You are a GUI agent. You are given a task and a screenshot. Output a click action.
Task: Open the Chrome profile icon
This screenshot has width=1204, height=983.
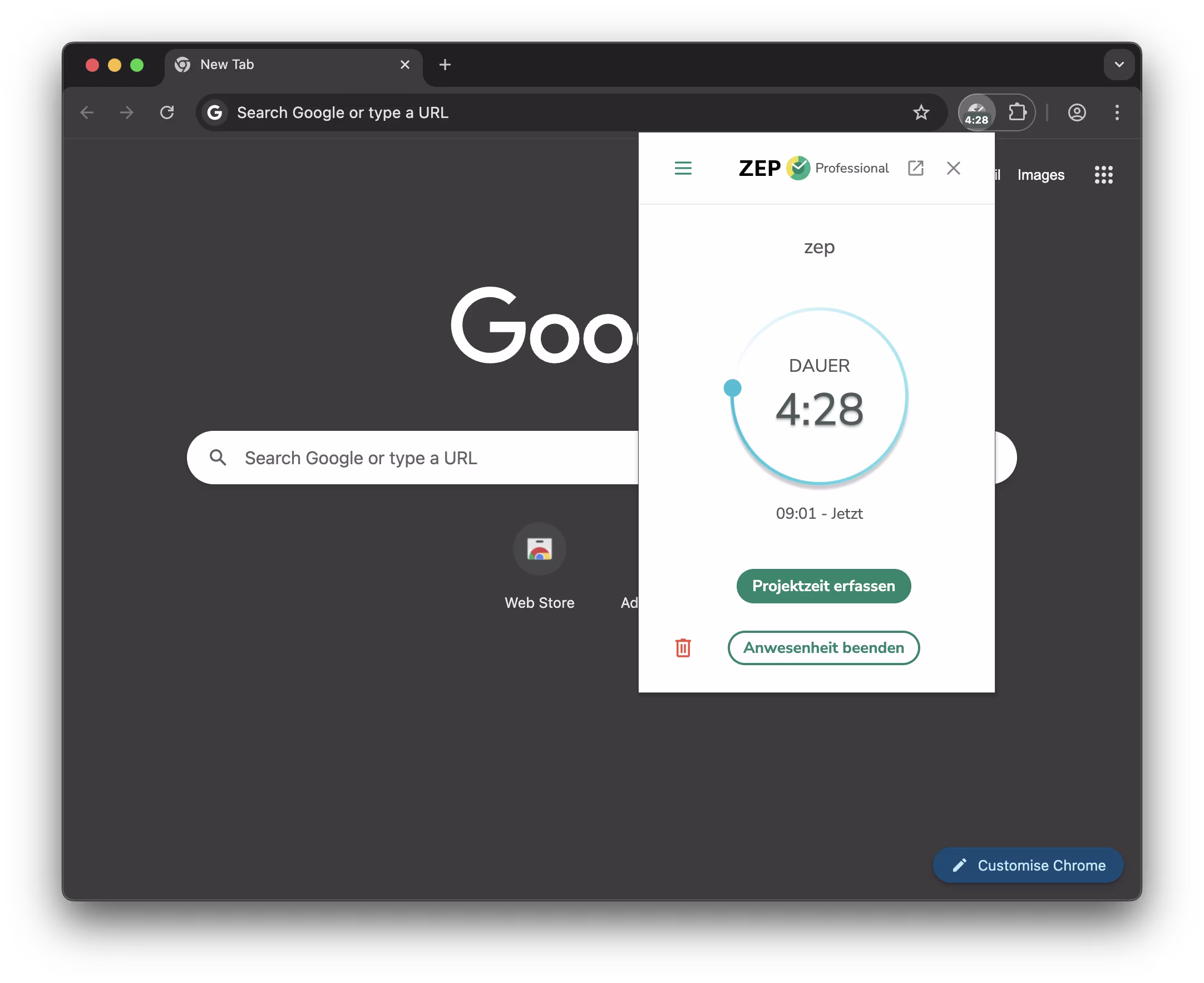tap(1077, 112)
